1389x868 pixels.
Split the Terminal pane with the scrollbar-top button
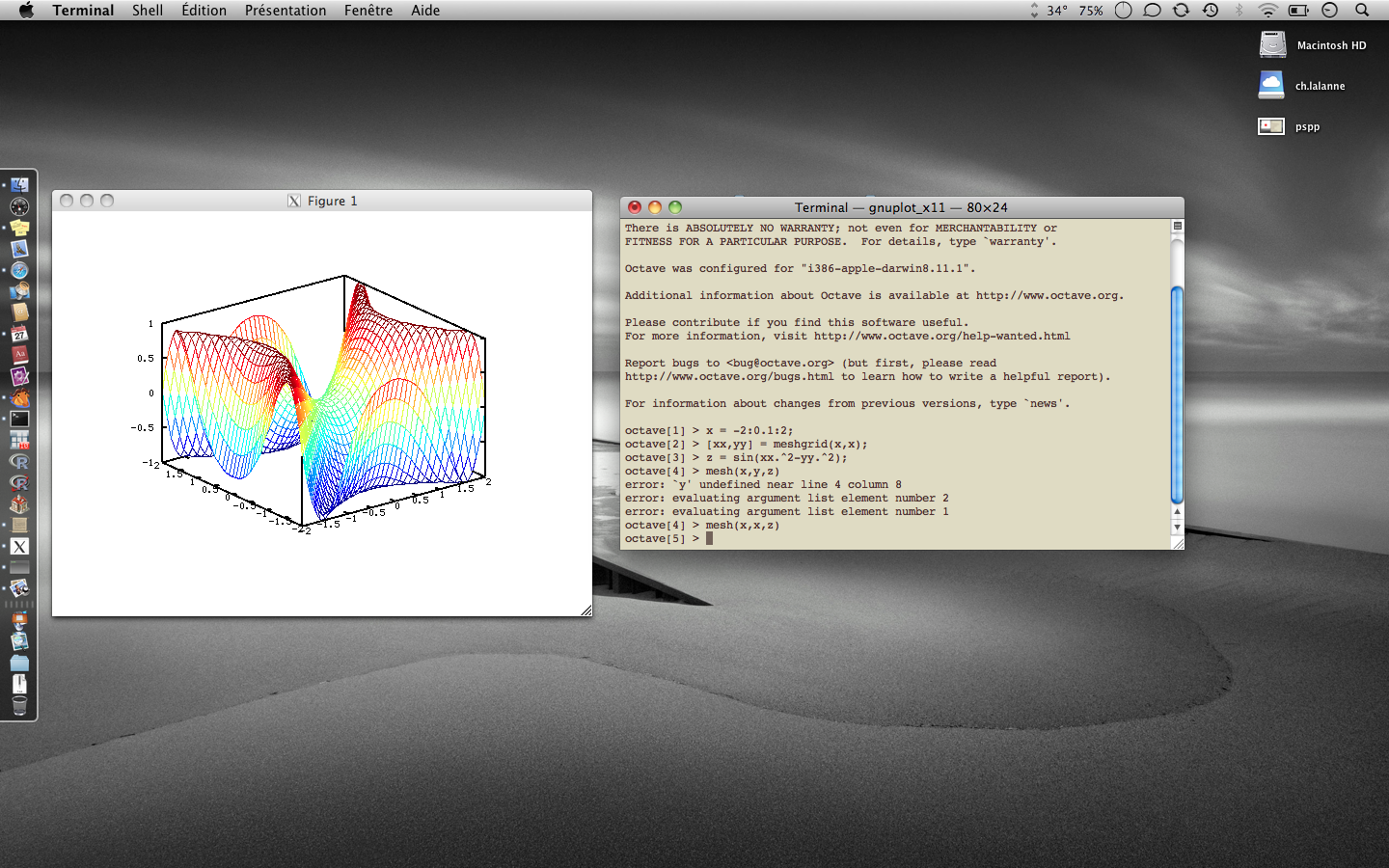[x=1177, y=226]
